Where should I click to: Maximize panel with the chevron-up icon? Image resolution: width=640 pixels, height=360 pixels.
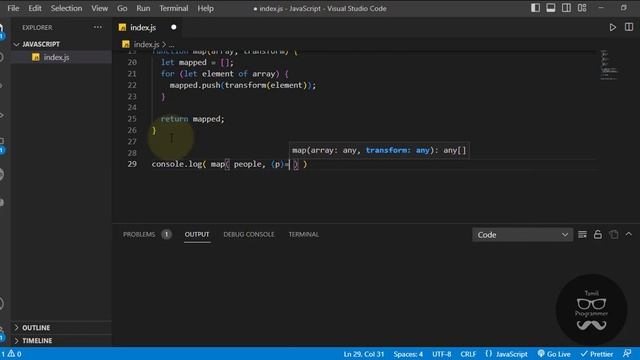[x=629, y=234]
